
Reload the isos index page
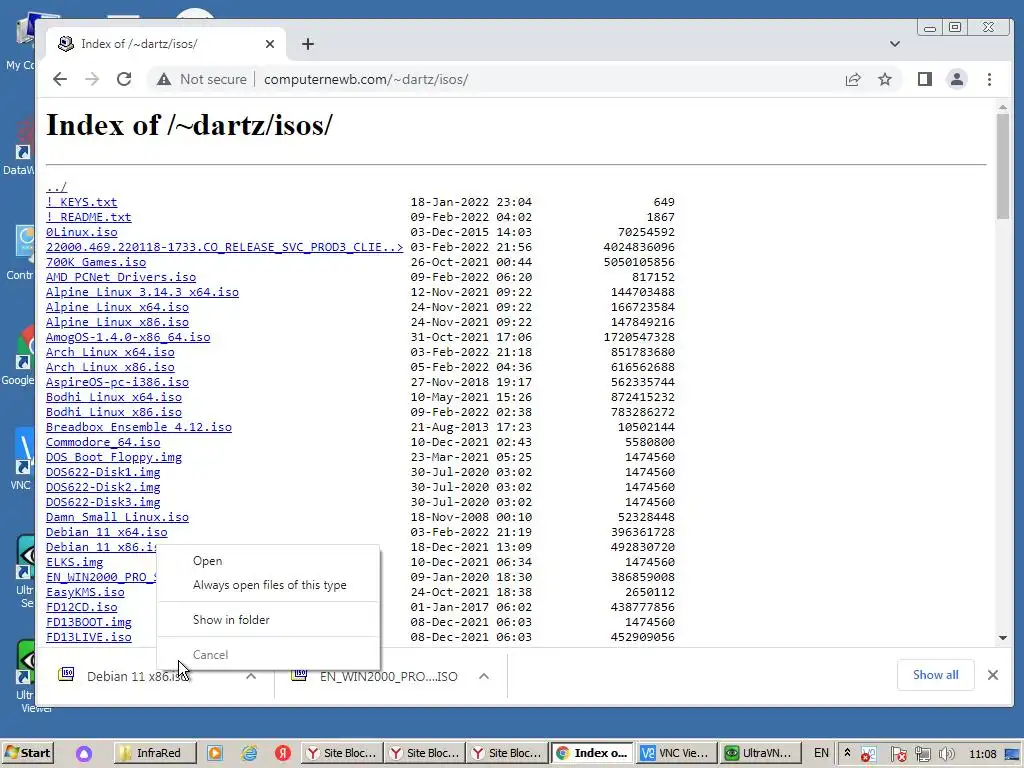(x=124, y=80)
